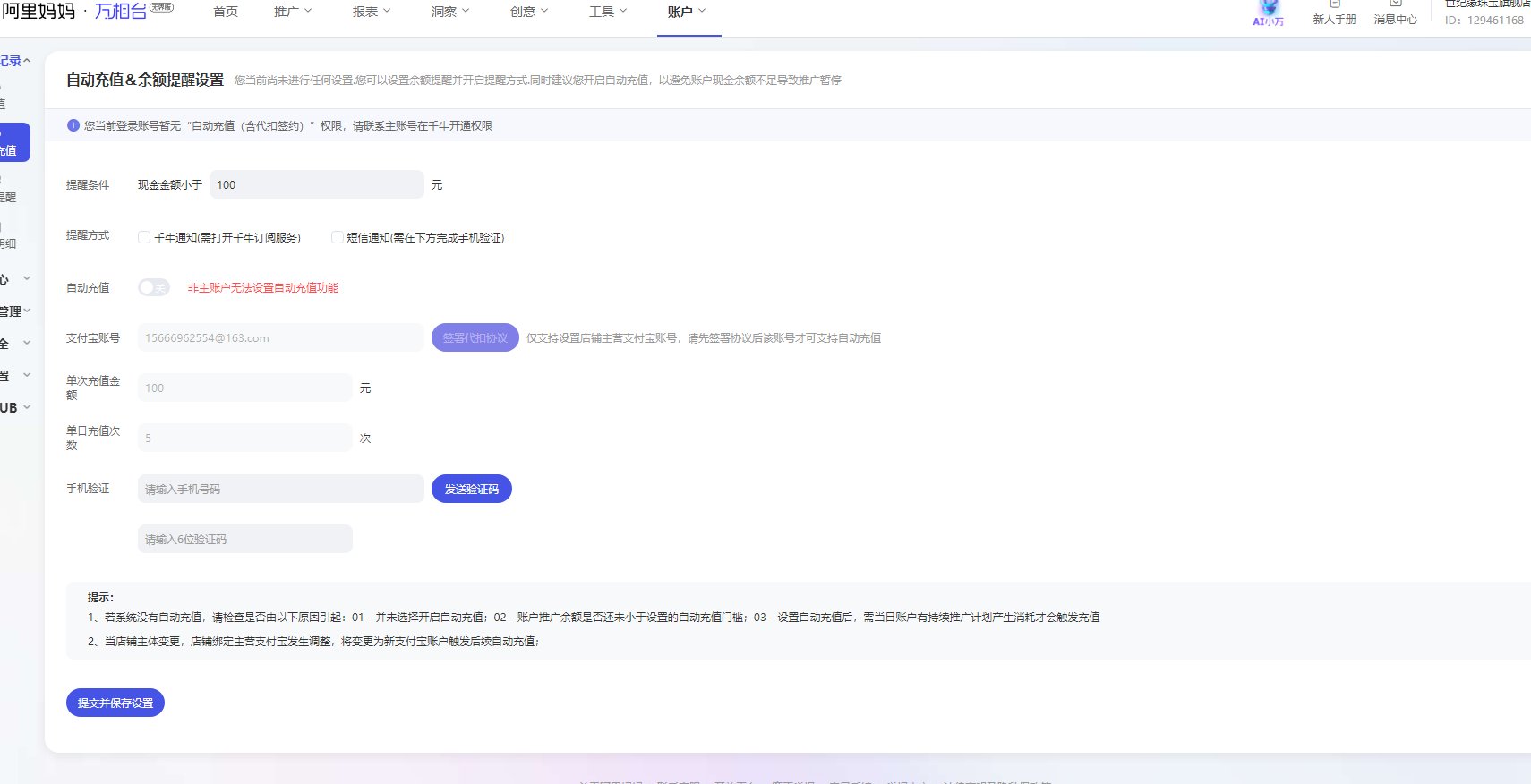Viewport: 1531px width, 784px height.
Task: Open the 洞察 dropdown in top navigation
Action: [450, 12]
